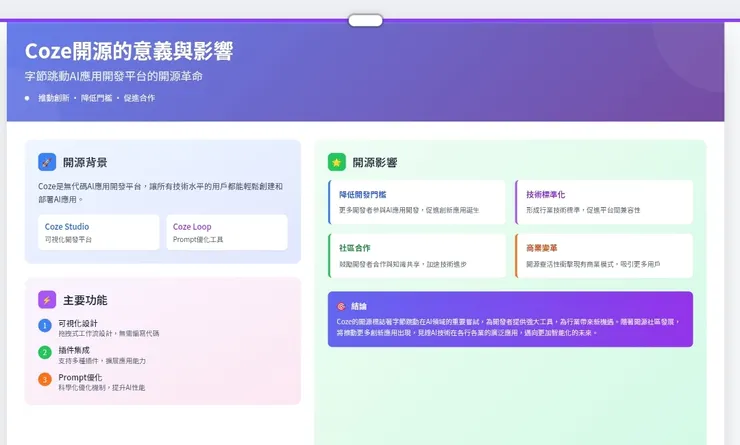This screenshot has height=445, width=740.
Task: Click the green number 2 circle
Action: pyautogui.click(x=45, y=353)
